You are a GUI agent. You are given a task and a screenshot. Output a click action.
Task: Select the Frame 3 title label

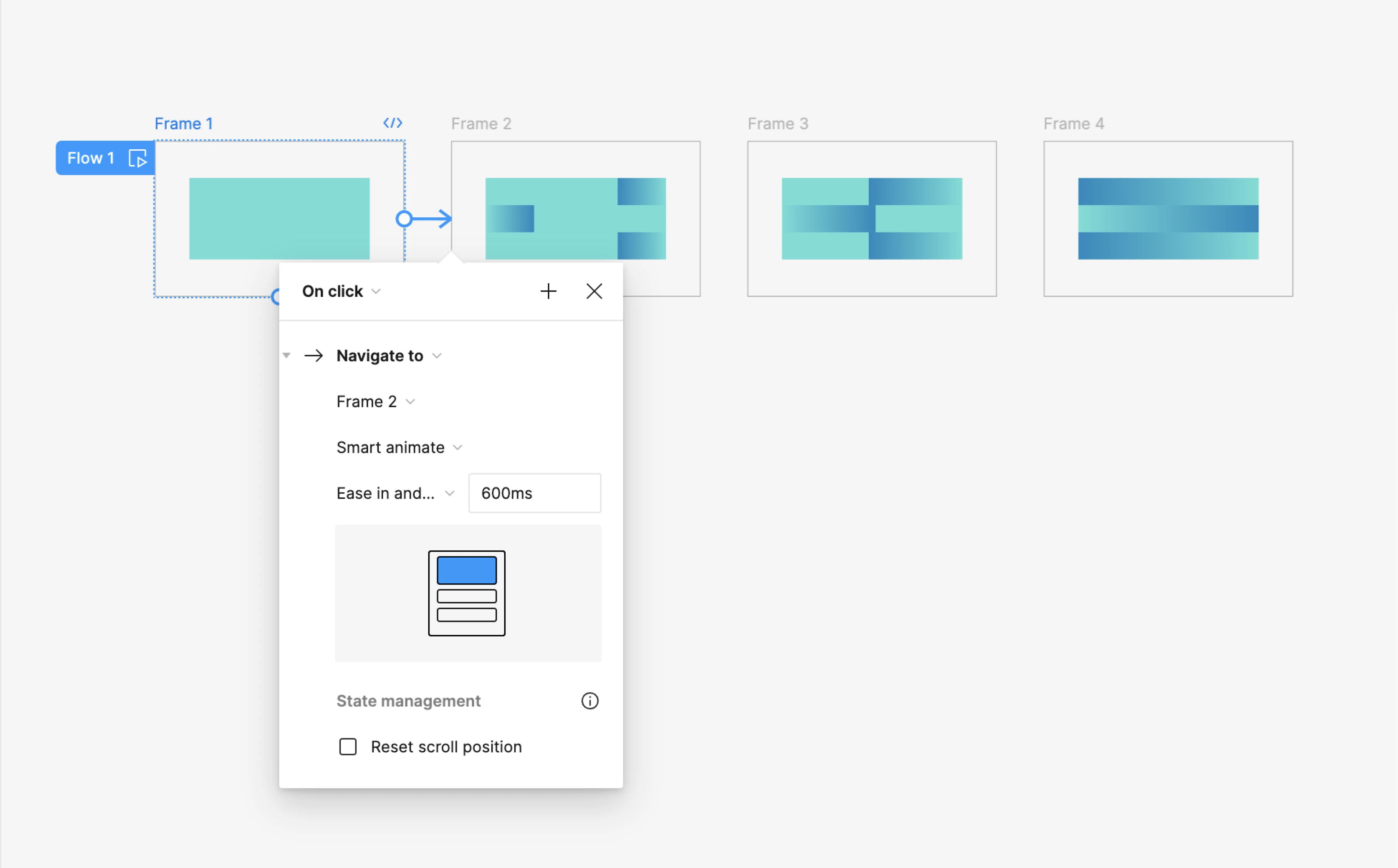(x=778, y=123)
